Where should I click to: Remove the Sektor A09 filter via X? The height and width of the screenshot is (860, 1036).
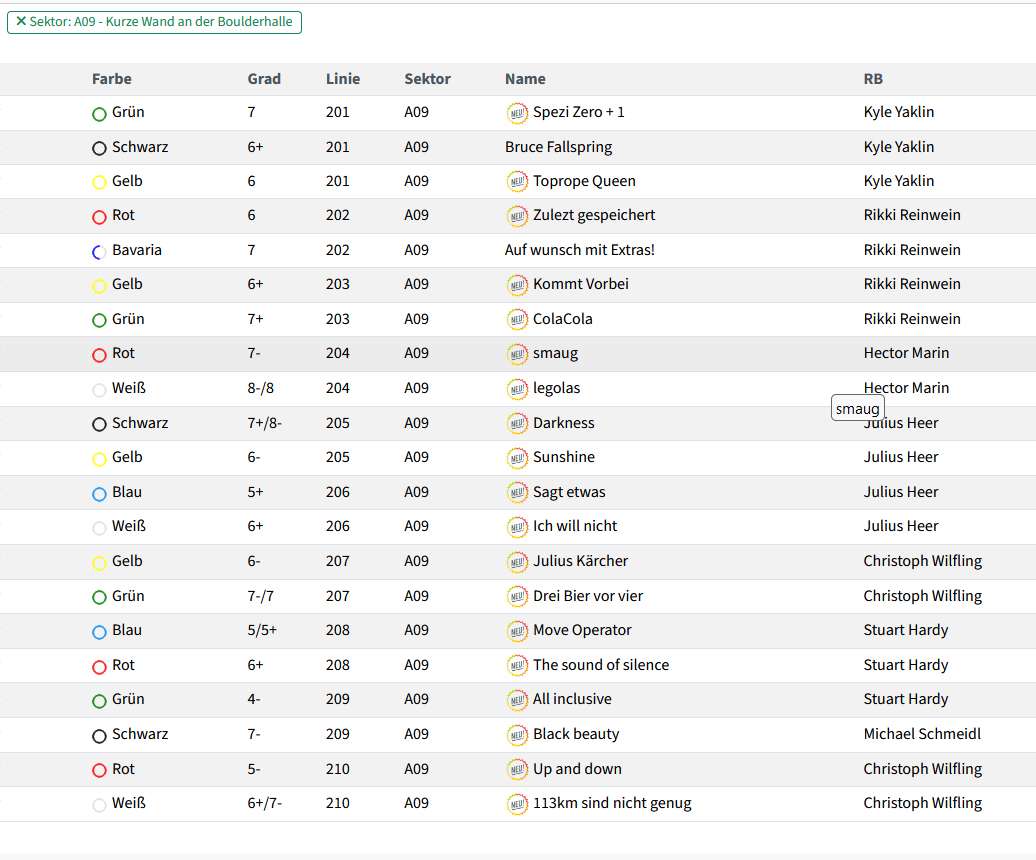[21, 21]
